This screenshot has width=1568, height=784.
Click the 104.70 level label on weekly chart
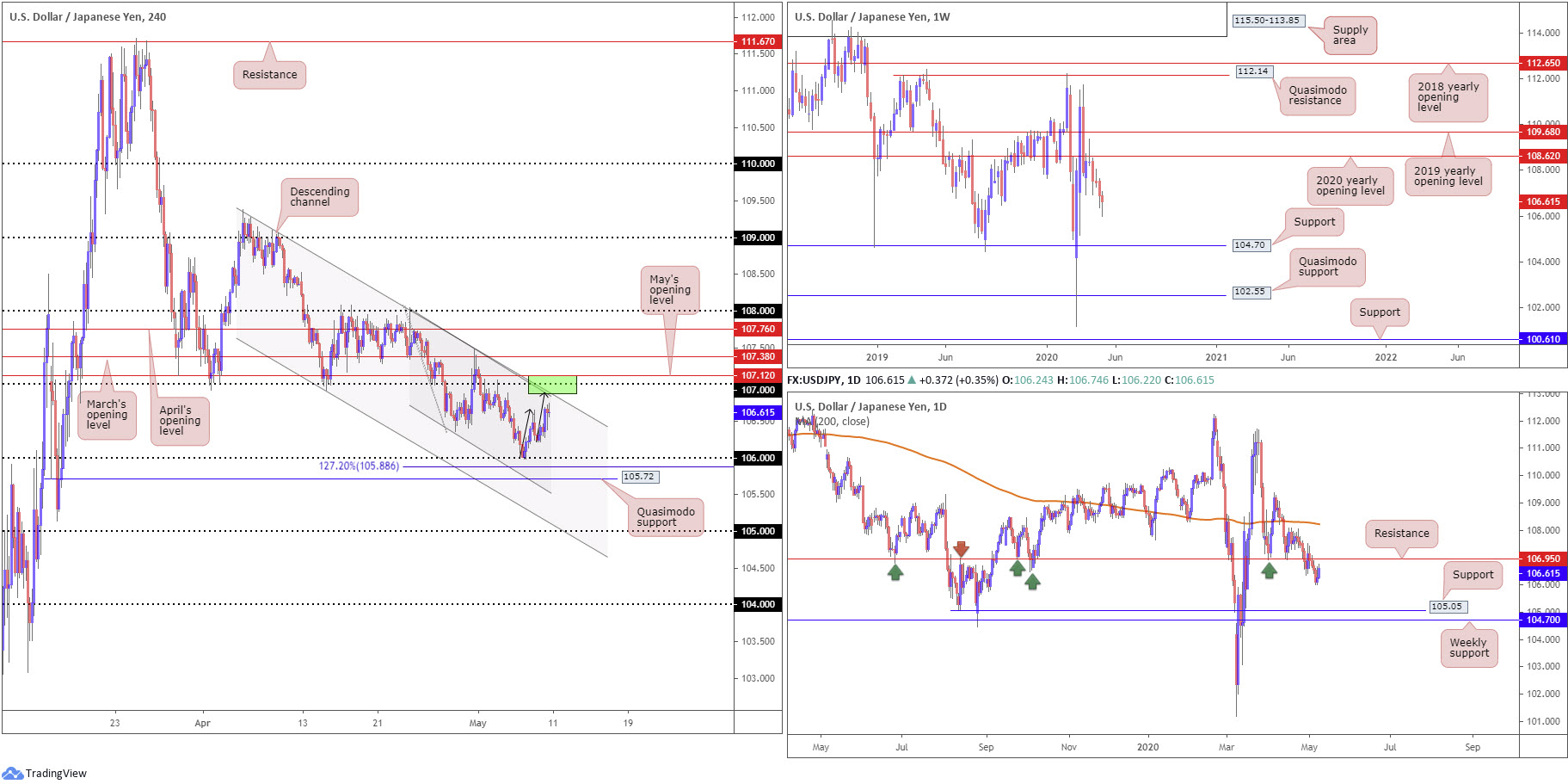pos(1250,245)
